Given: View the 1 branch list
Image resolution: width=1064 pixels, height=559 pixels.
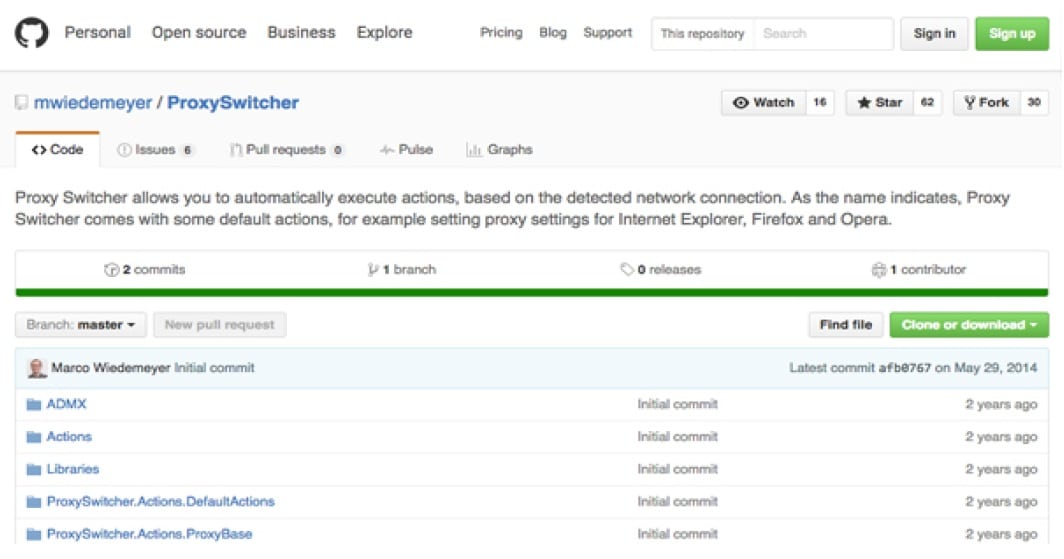Looking at the screenshot, I should 402,270.
